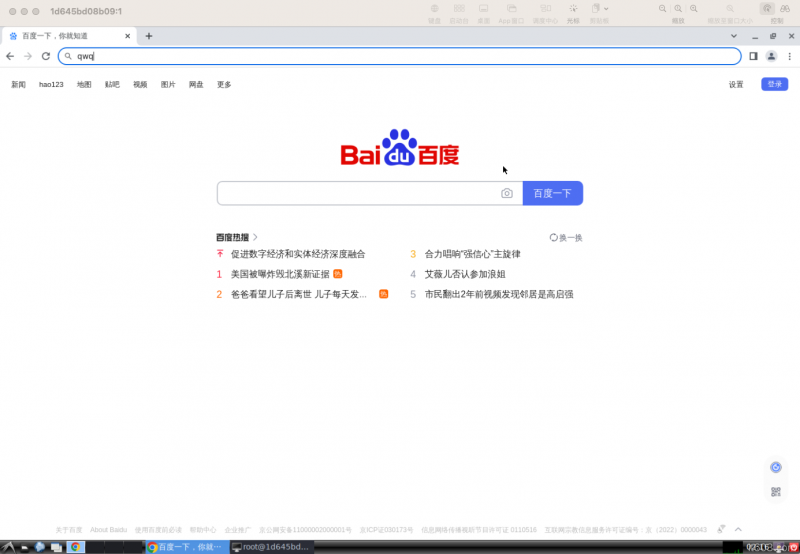Viewport: 800px width, 554px height.
Task: Expand the tab search chevron
Action: click(760, 36)
